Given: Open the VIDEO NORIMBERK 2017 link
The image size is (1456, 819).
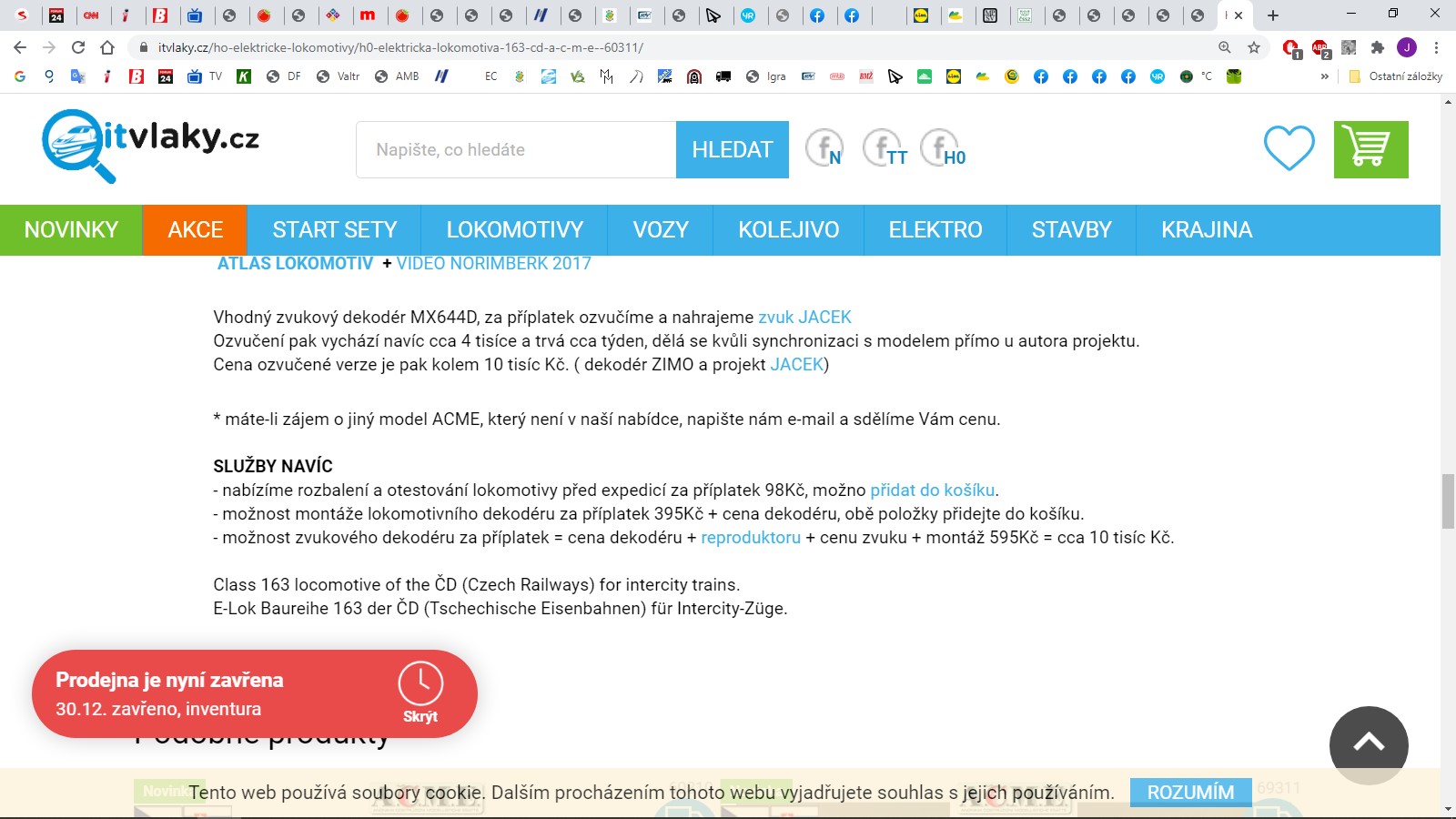Looking at the screenshot, I should (x=494, y=264).
